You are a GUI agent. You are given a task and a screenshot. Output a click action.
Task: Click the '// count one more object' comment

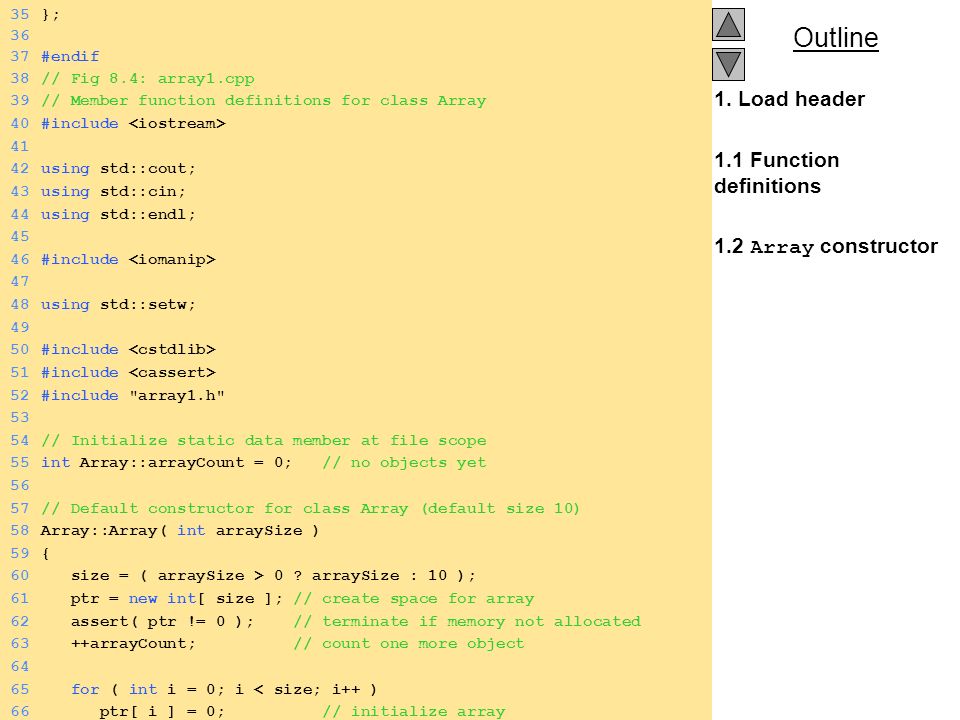tap(409, 643)
